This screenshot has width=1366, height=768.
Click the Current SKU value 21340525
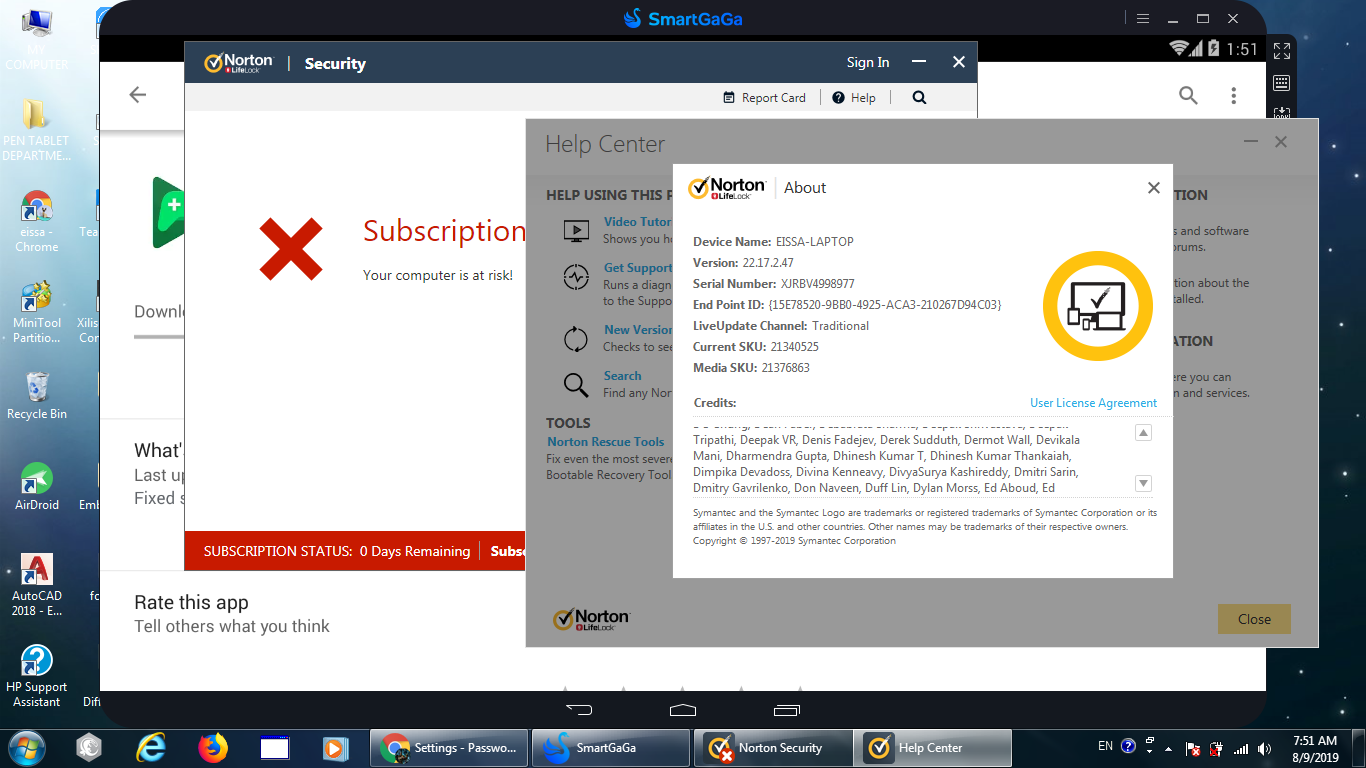794,347
